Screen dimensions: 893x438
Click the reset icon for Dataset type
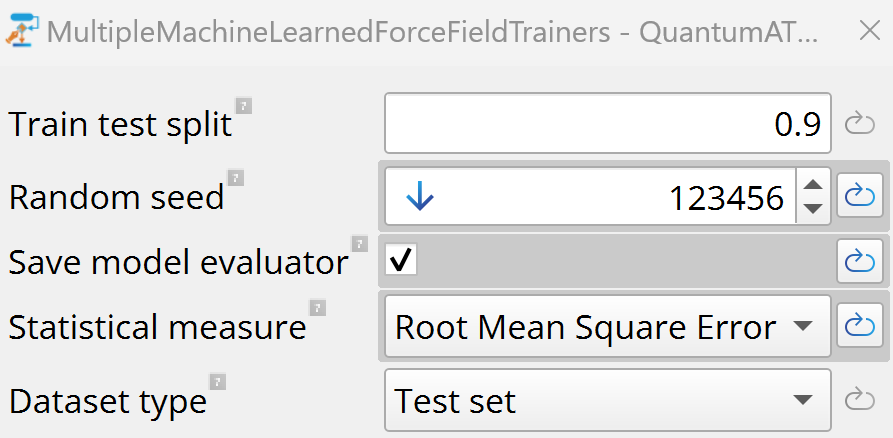click(x=860, y=401)
